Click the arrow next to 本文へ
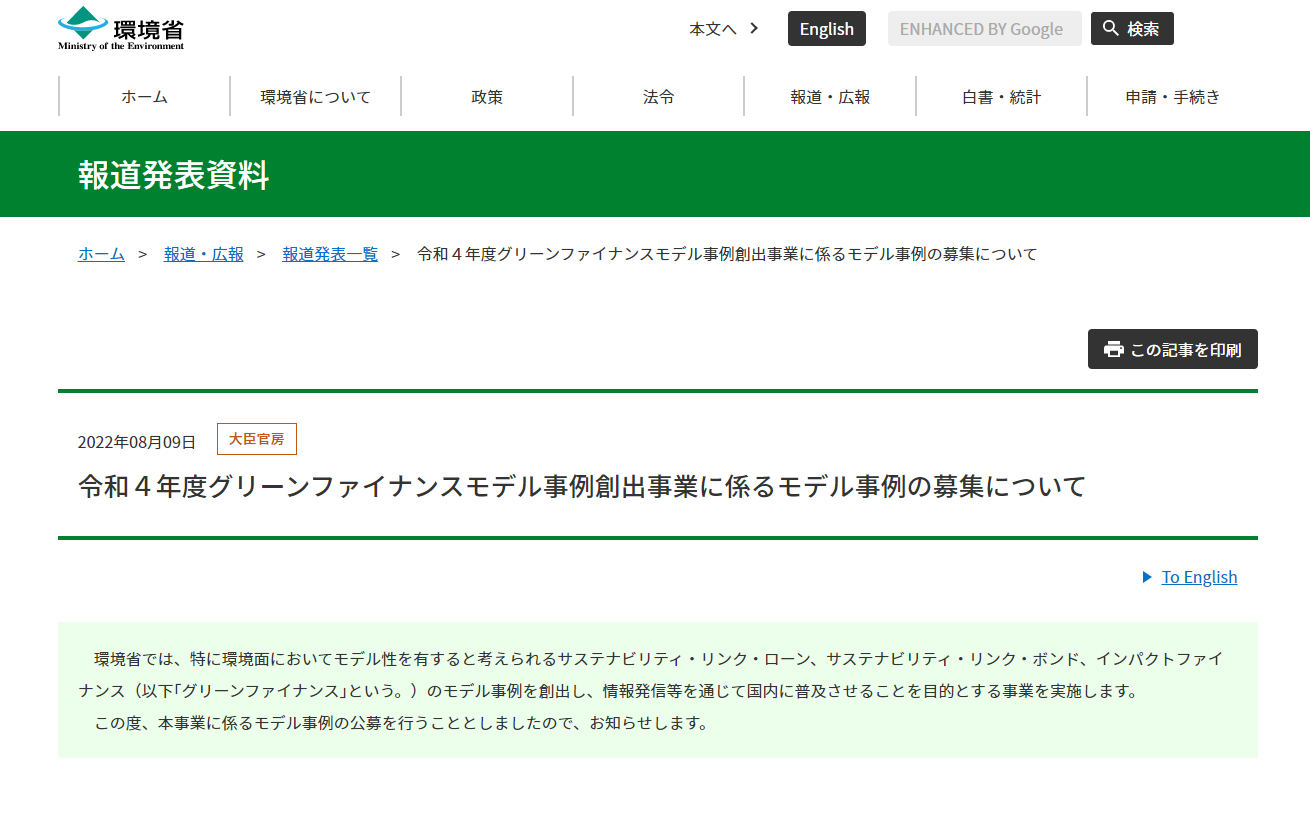The image size is (1310, 814). (x=753, y=29)
